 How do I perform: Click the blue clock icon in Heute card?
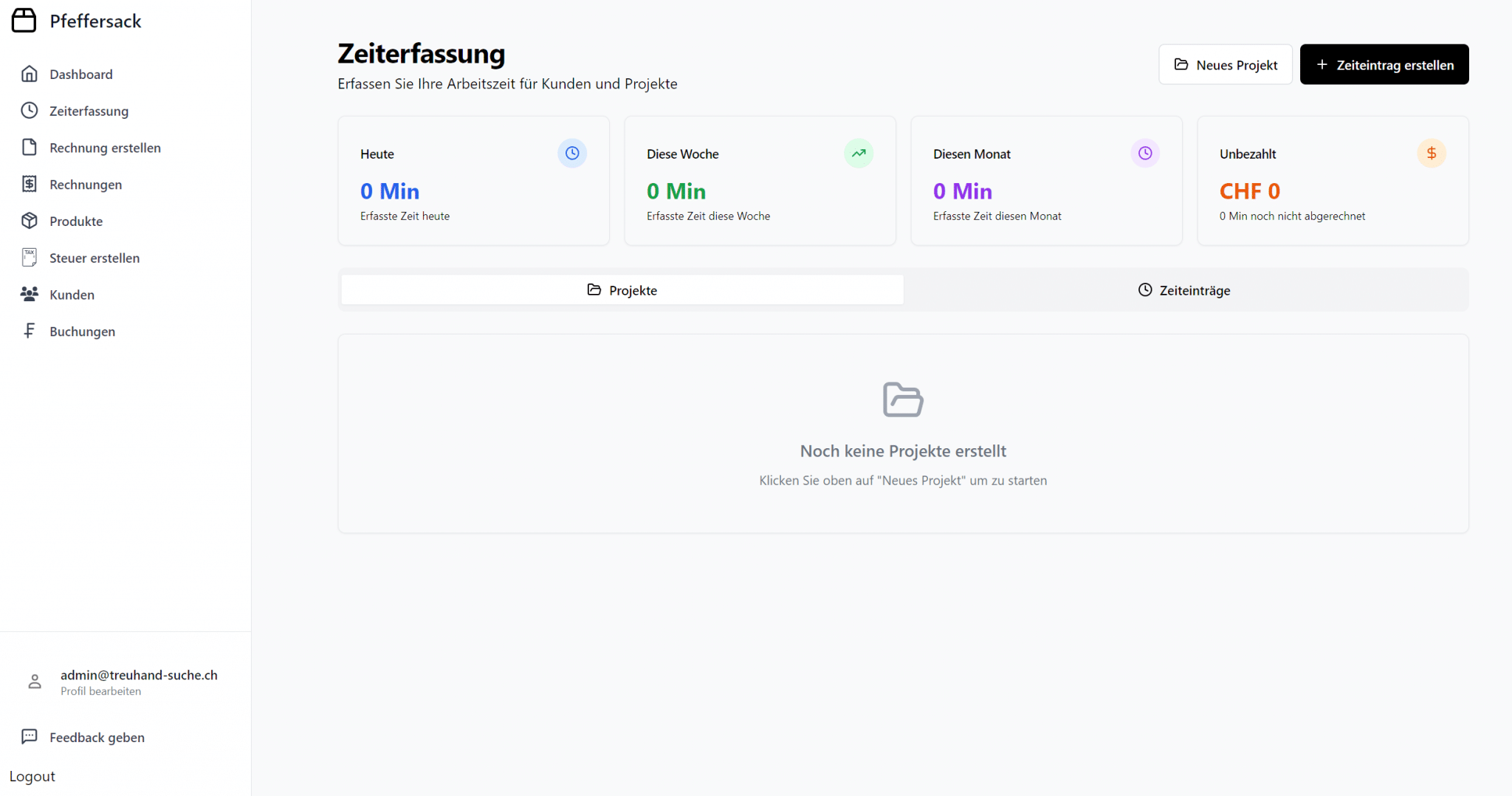(x=572, y=154)
